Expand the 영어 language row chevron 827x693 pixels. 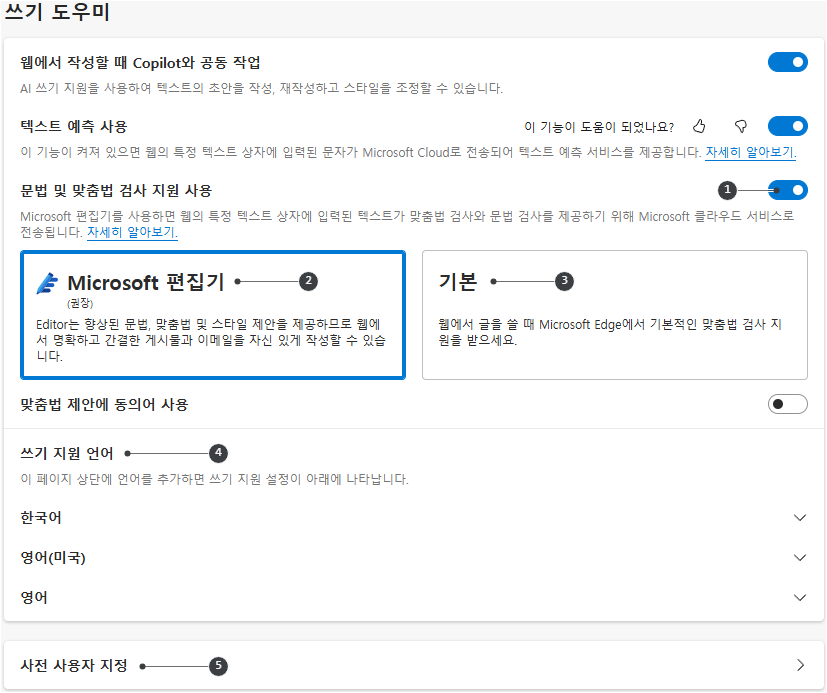tap(800, 598)
